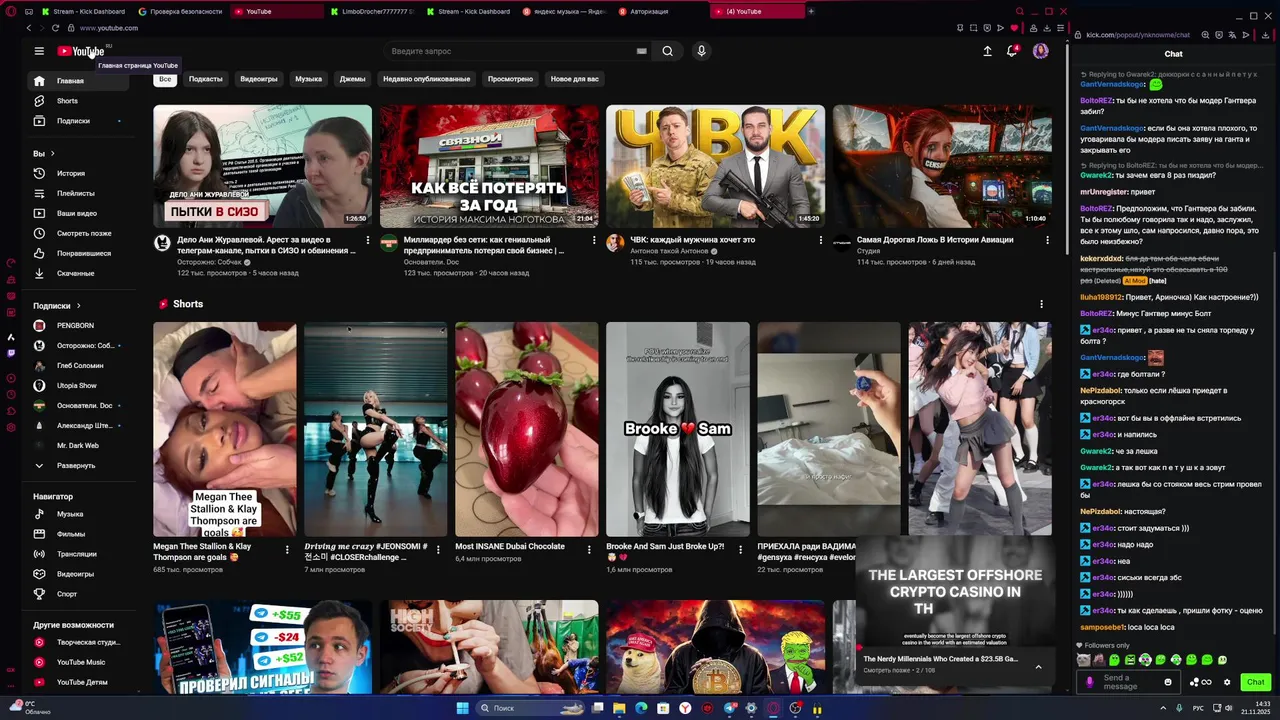Open Brooke and Sam short thumbnail
The image size is (1280, 720).
pos(677,429)
